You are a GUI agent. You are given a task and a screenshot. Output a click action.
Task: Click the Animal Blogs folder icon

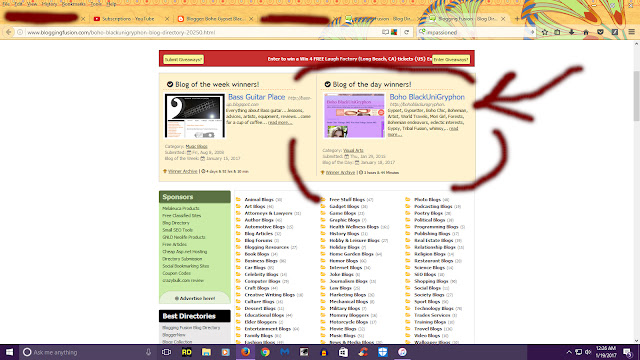tap(238, 200)
